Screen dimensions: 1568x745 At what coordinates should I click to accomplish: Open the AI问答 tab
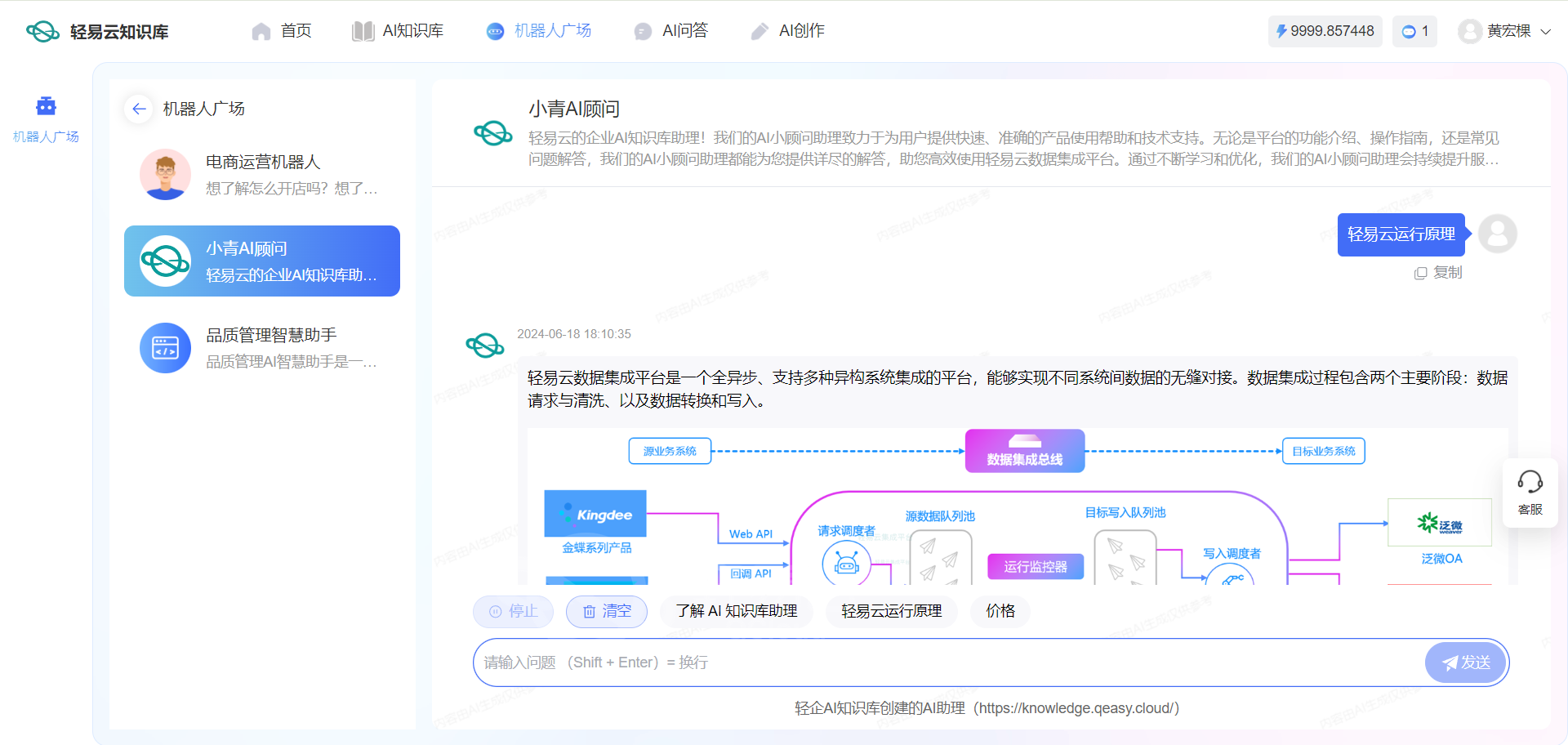671,31
